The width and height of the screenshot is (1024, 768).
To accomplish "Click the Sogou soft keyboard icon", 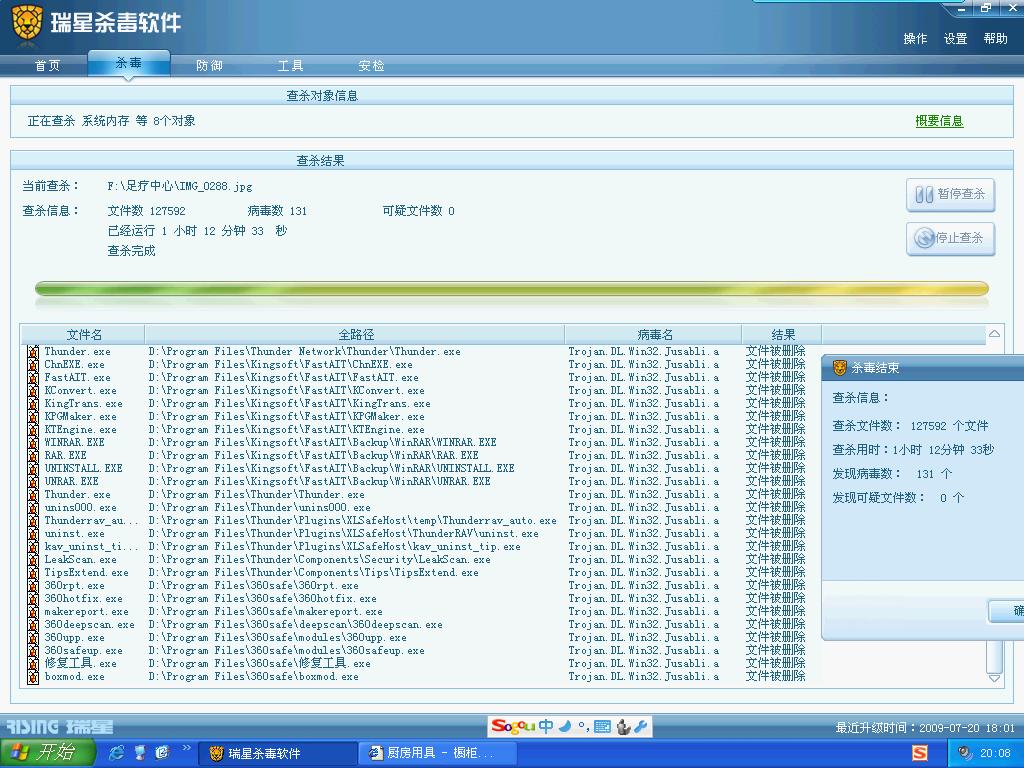I will coord(602,727).
